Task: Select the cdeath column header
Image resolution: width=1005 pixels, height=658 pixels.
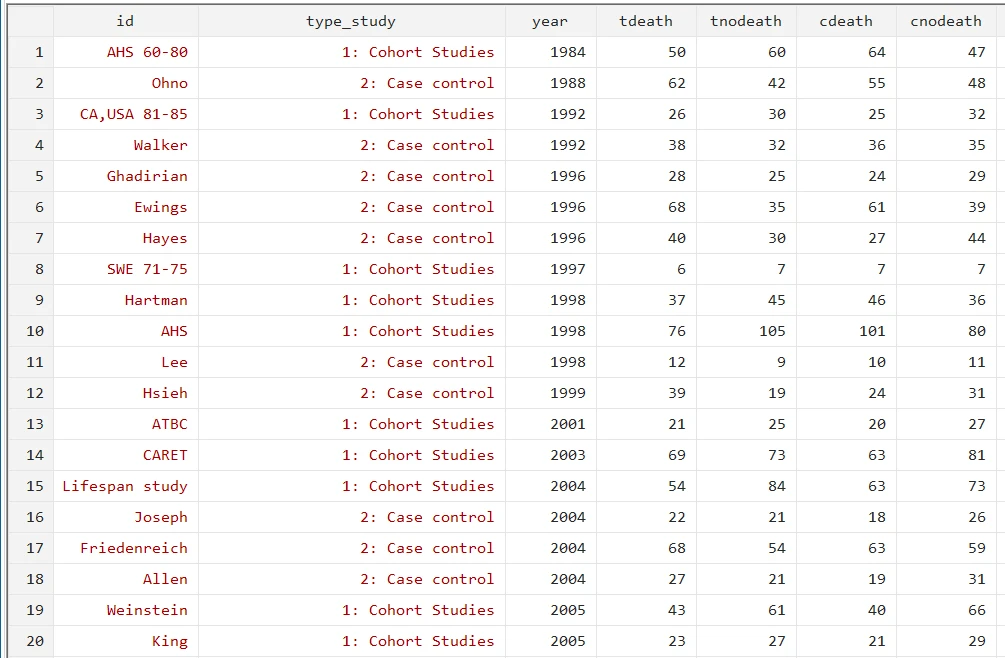Action: (845, 21)
